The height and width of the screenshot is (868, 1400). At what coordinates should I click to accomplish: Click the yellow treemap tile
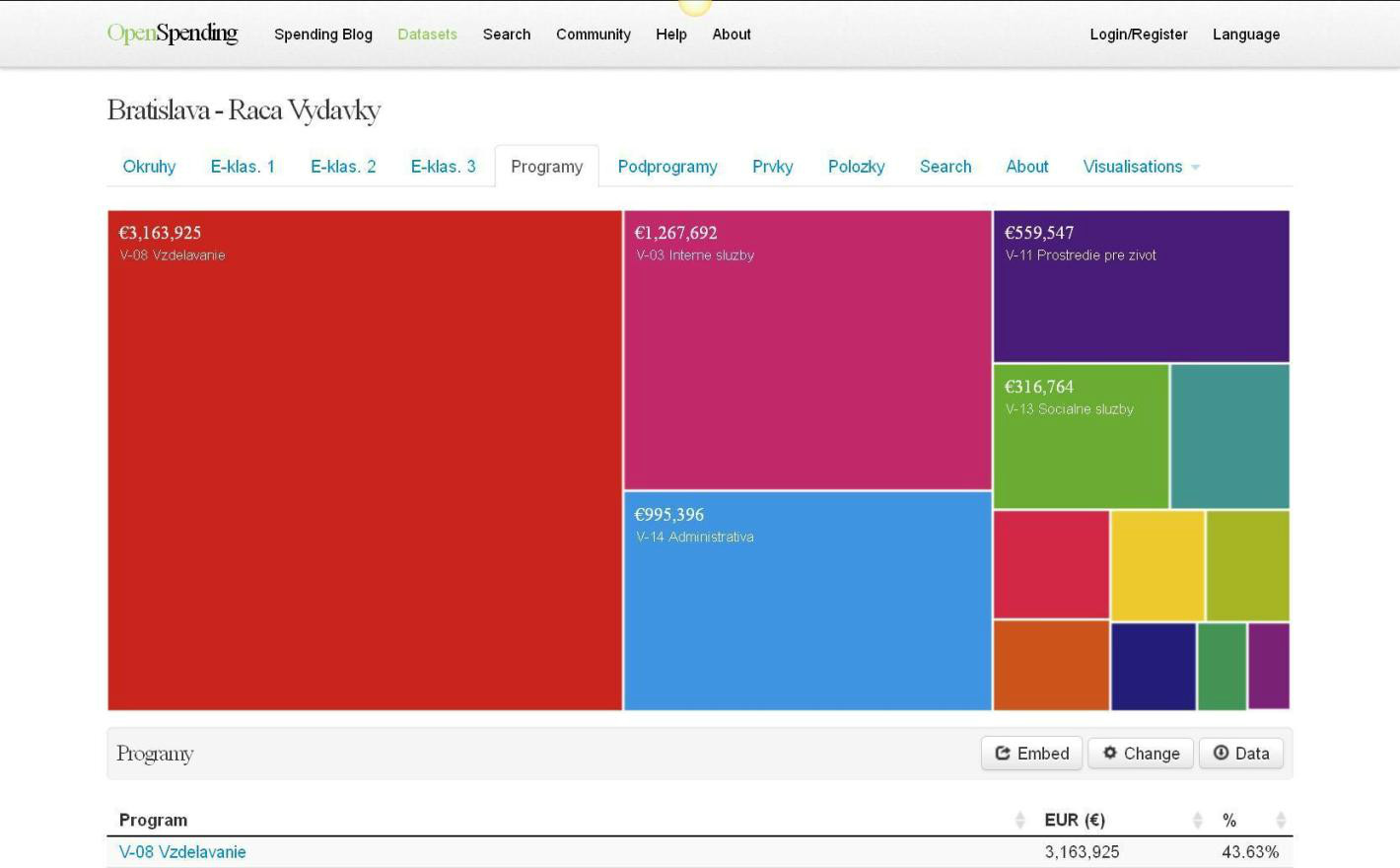coord(1157,565)
